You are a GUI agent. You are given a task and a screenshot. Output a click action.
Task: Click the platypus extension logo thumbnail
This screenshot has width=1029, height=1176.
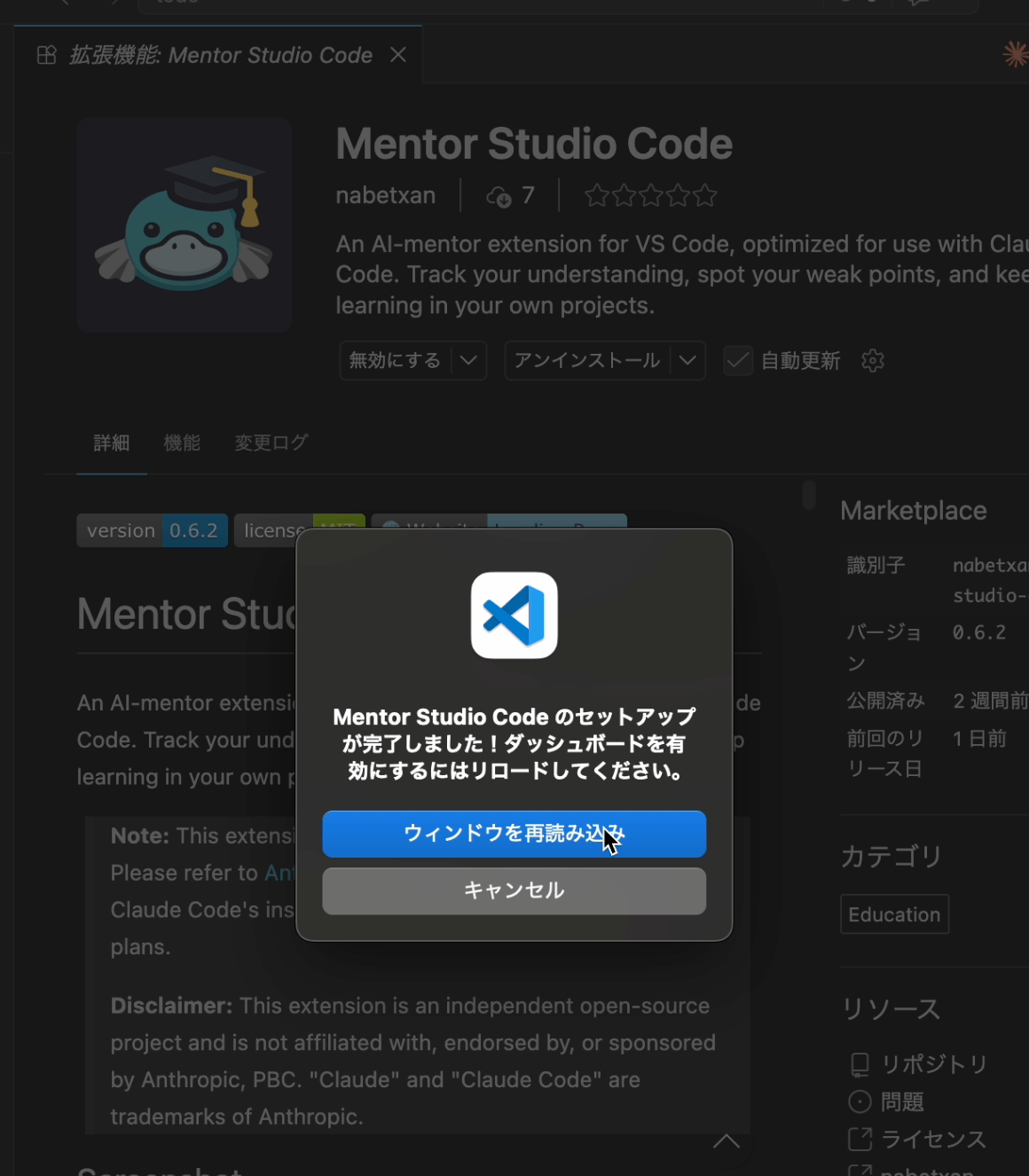185,225
